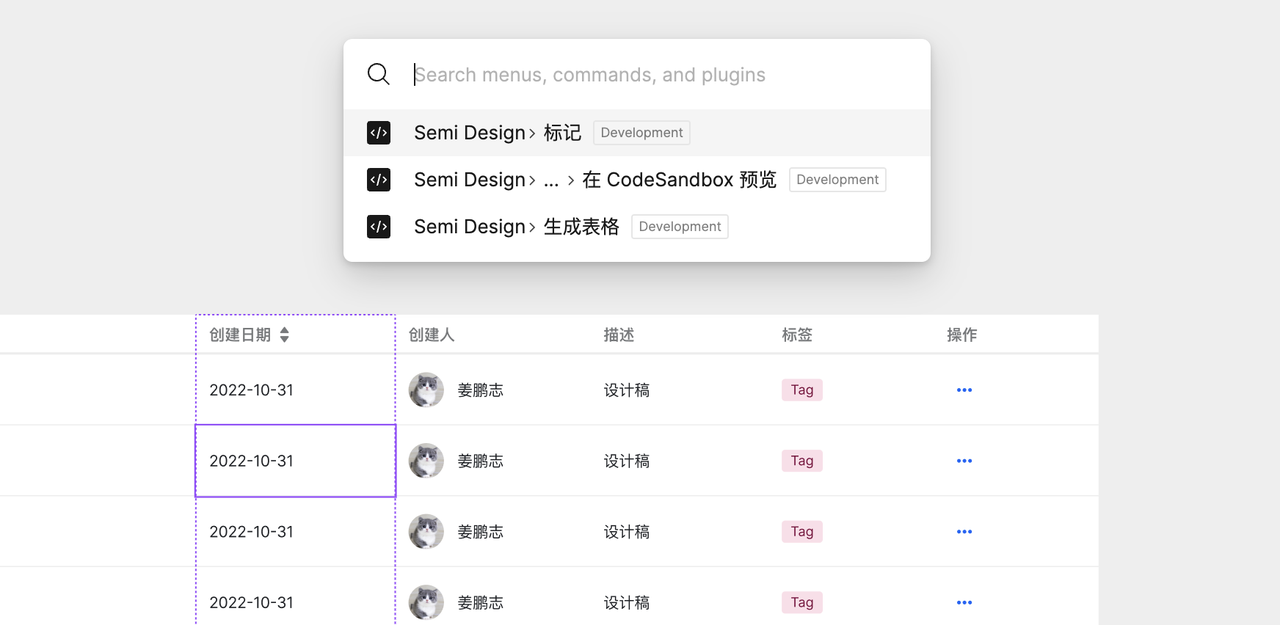Image resolution: width=1280 pixels, height=625 pixels.
Task: Run the Semi Design 标记 command
Action: coord(497,133)
